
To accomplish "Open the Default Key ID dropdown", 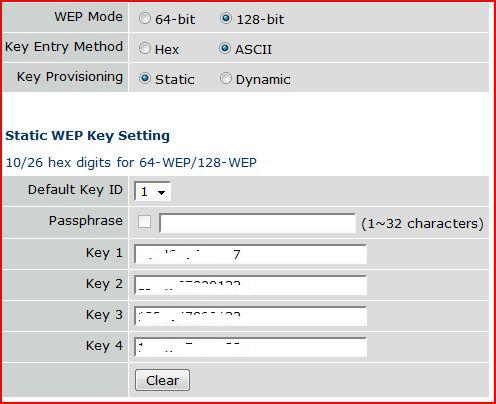I will tap(152, 192).
